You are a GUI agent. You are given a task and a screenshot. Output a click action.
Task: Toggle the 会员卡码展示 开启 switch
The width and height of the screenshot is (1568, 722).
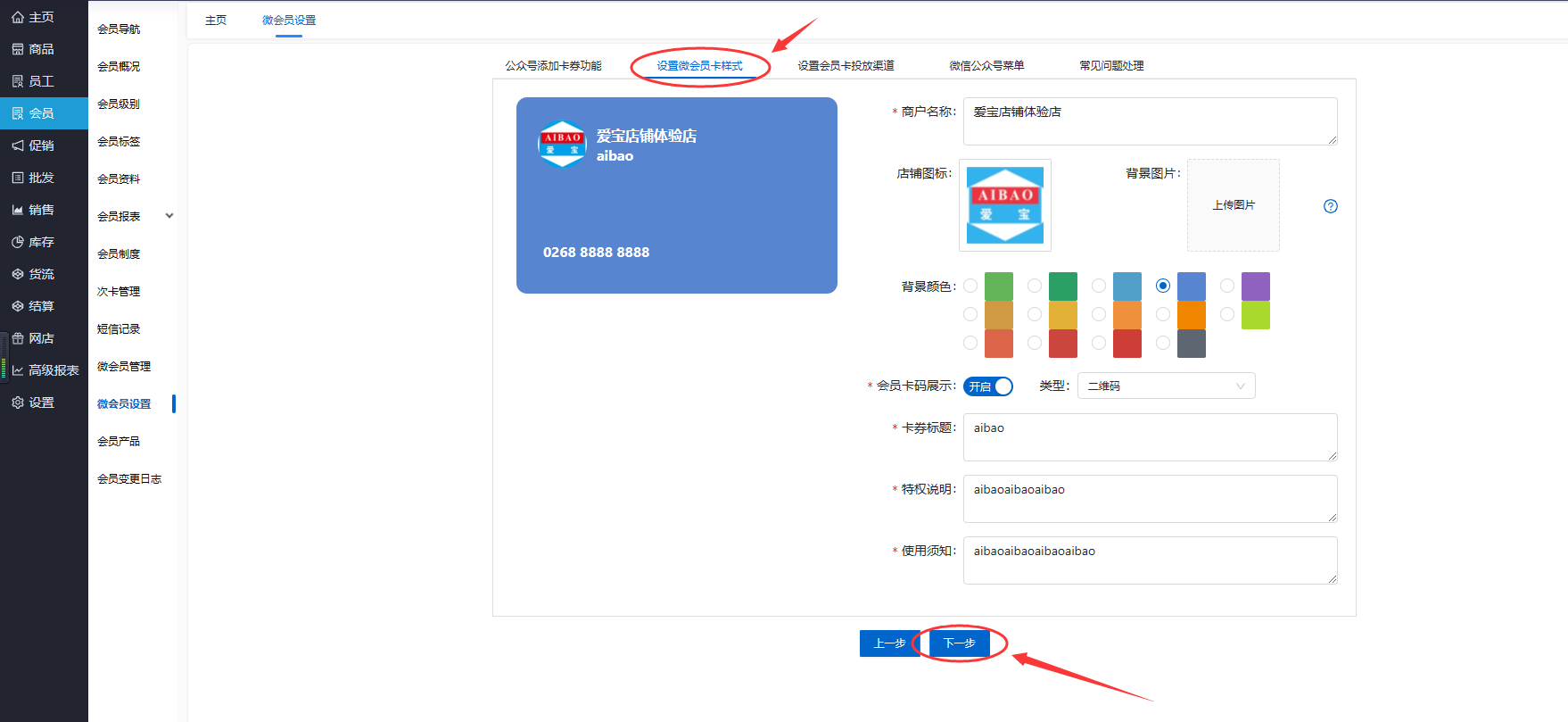[988, 386]
